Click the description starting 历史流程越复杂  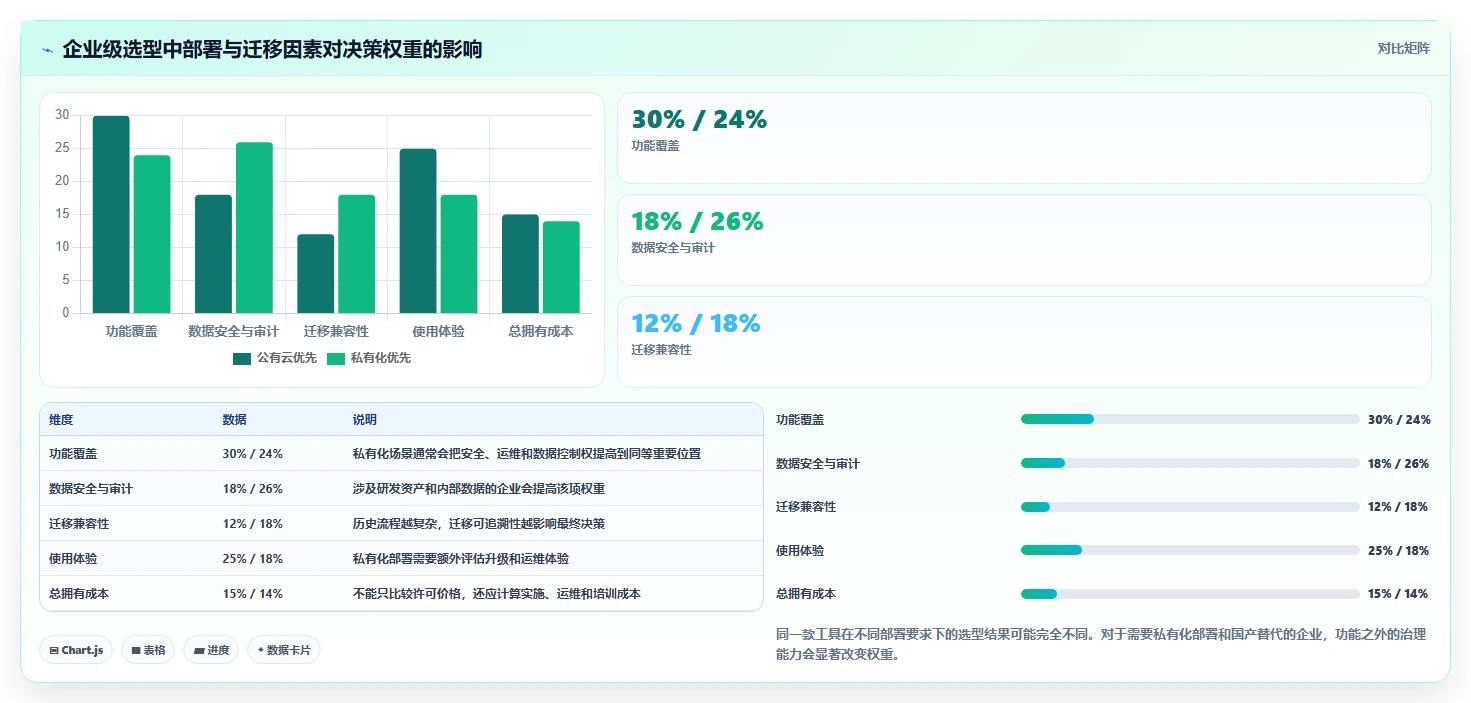(x=479, y=524)
